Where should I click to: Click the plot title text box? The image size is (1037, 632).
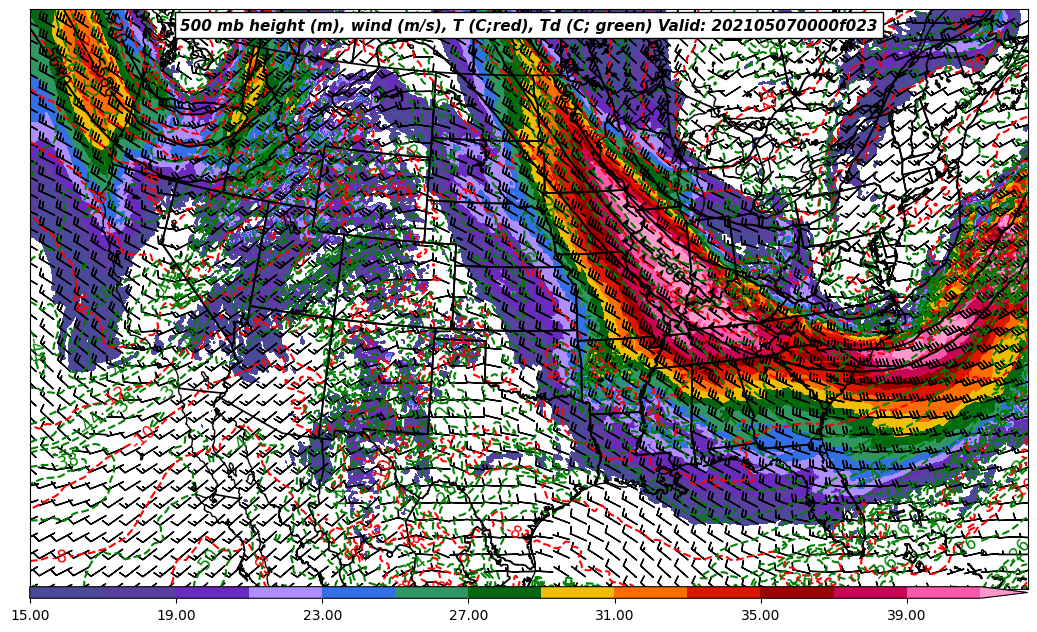click(528, 26)
